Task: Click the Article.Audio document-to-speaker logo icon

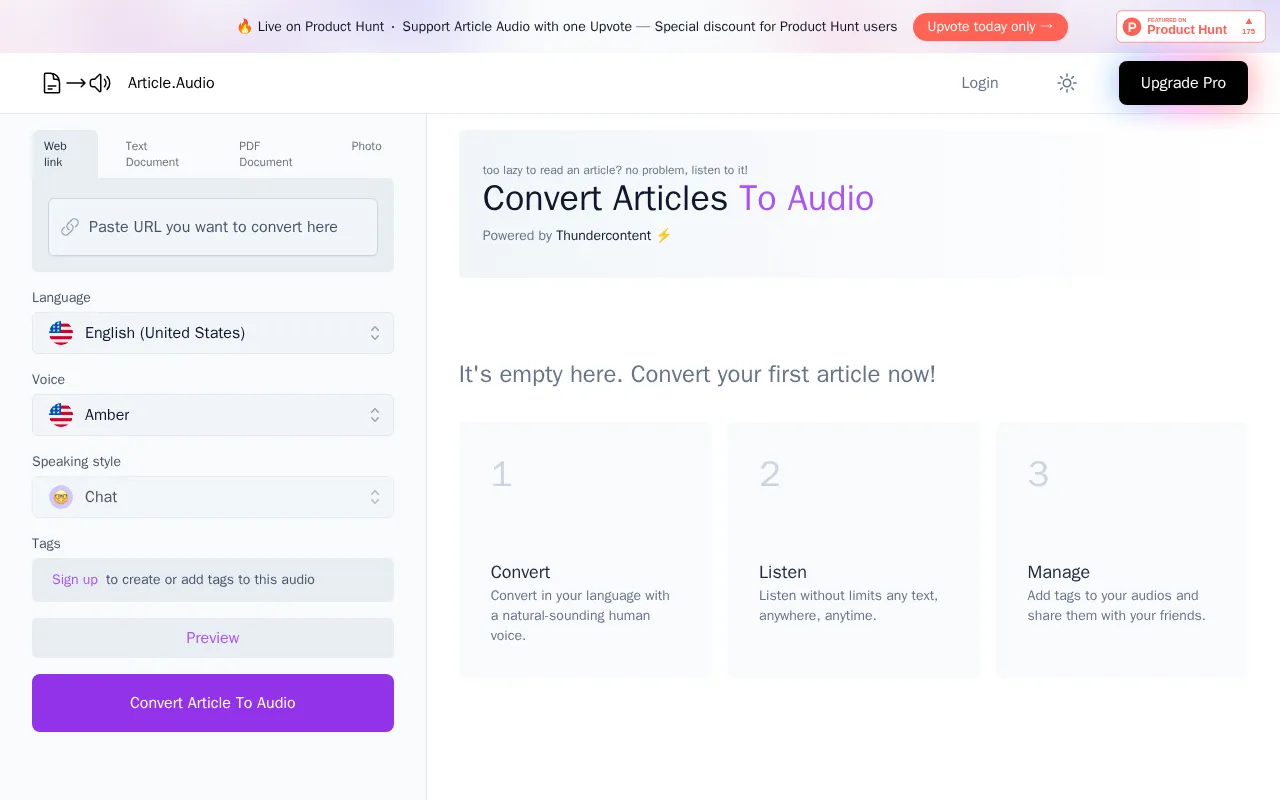Action: (x=76, y=83)
